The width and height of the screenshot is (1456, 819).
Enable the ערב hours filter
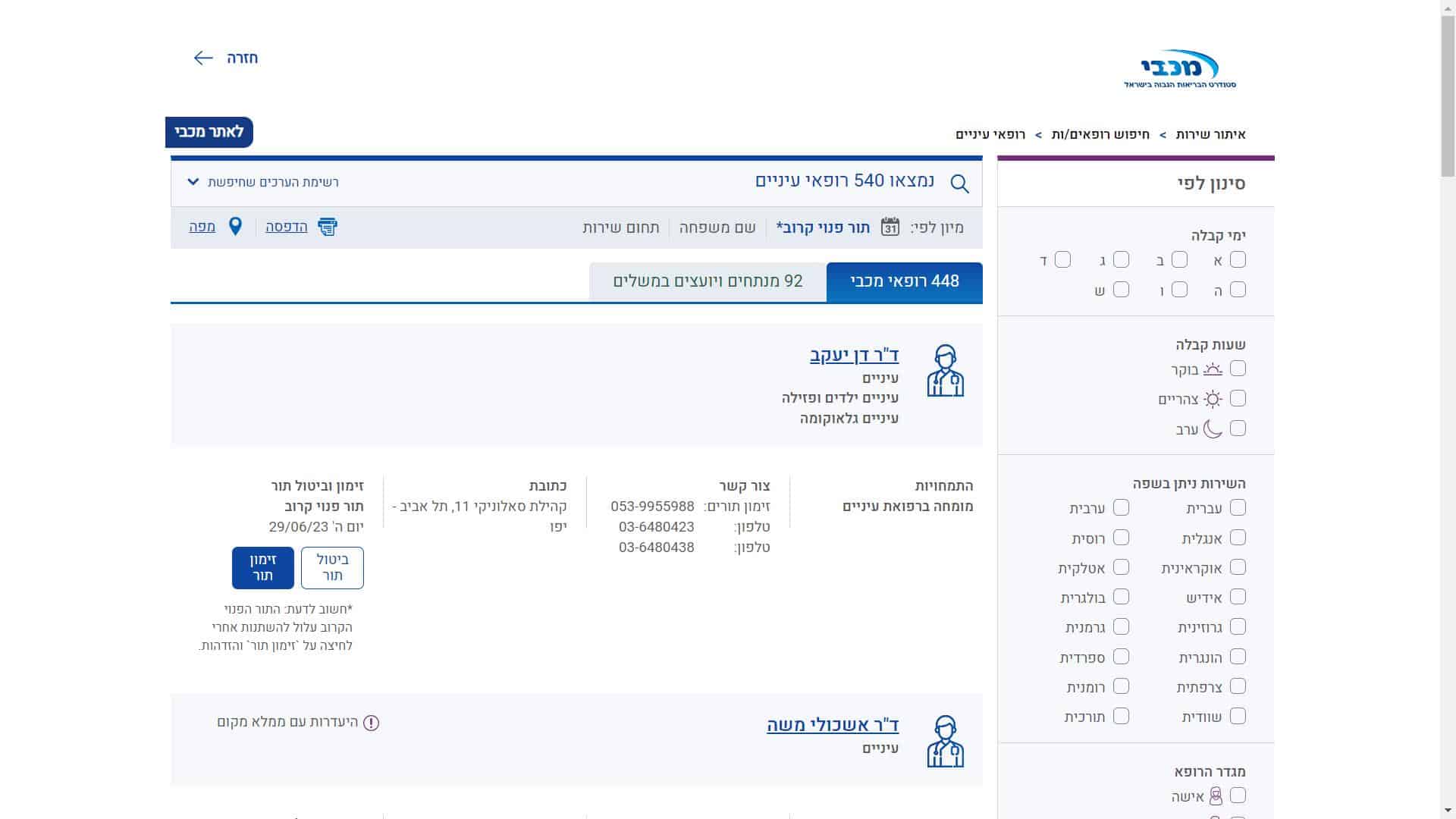[x=1238, y=428]
